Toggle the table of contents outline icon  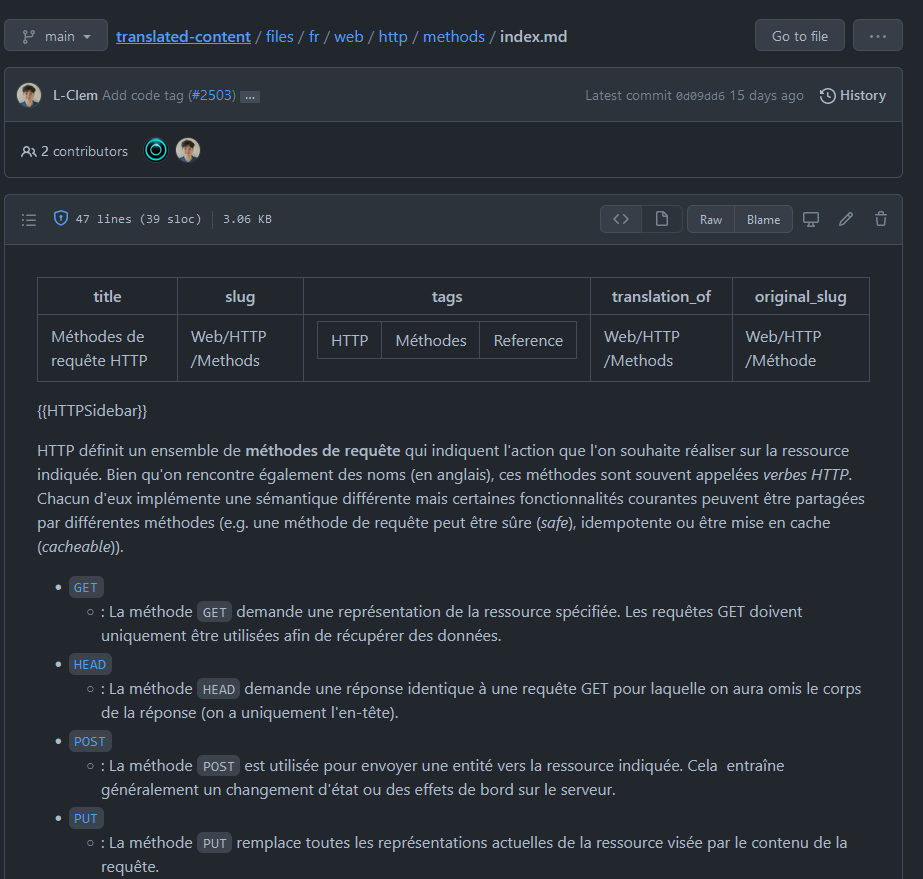pos(29,220)
